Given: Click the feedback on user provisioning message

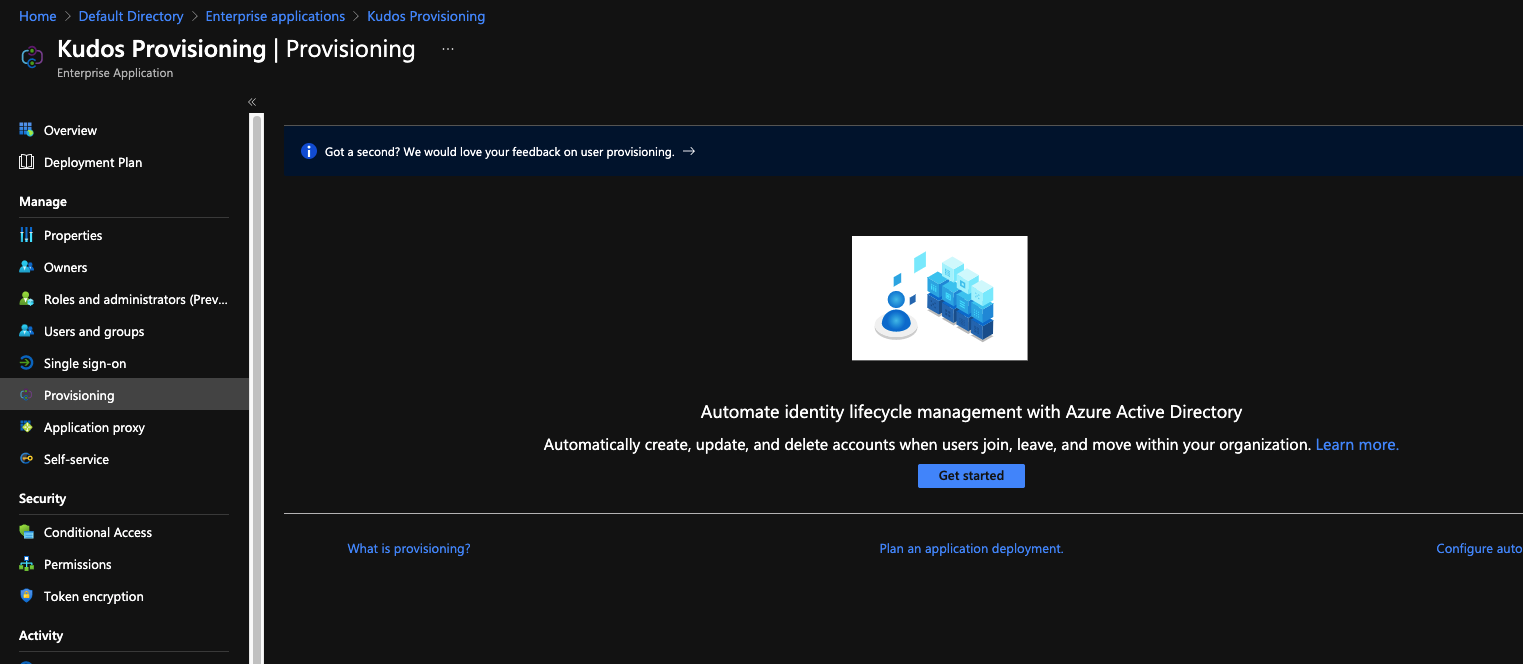Looking at the screenshot, I should pos(499,152).
